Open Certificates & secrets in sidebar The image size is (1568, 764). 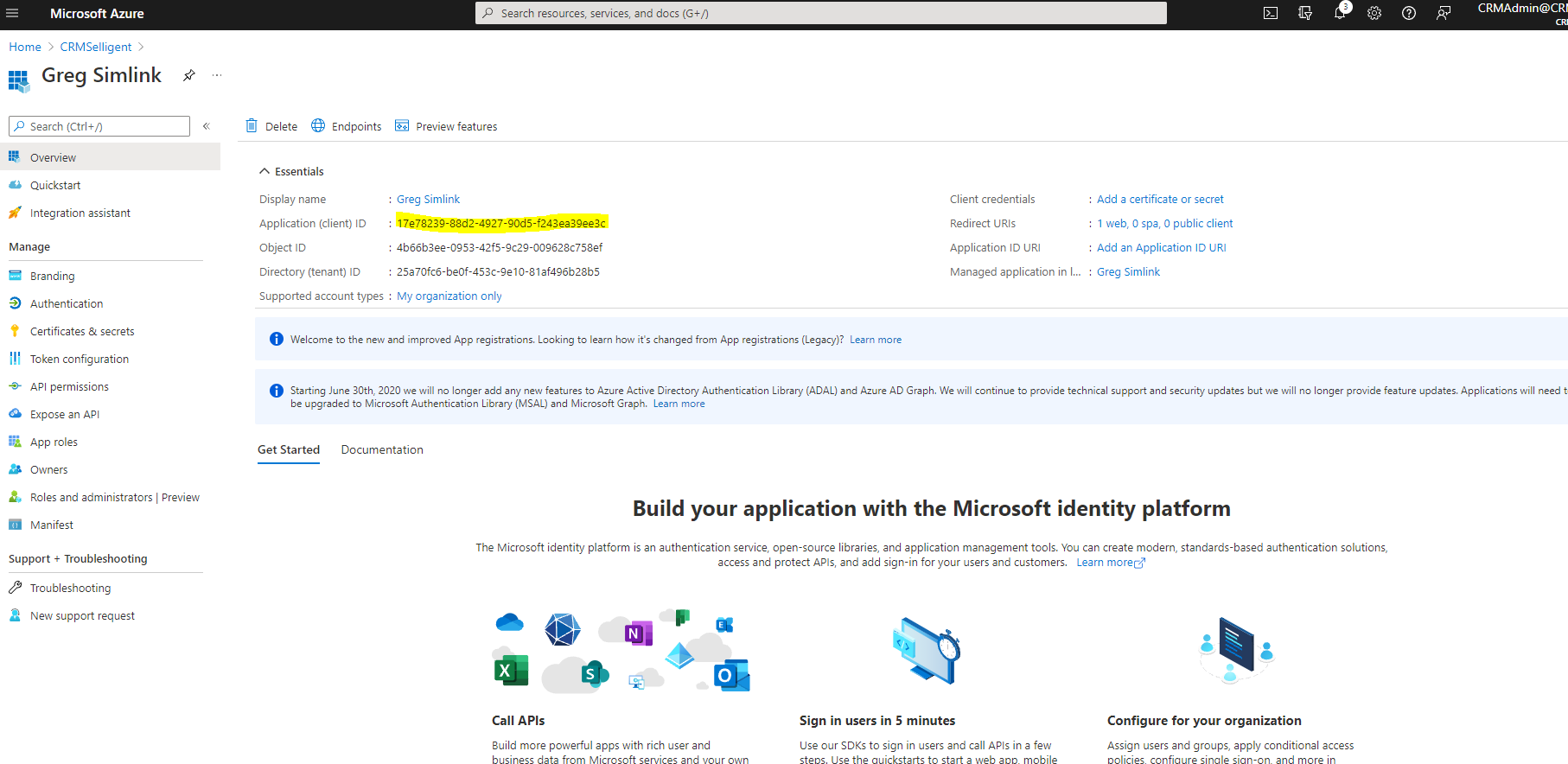82,331
